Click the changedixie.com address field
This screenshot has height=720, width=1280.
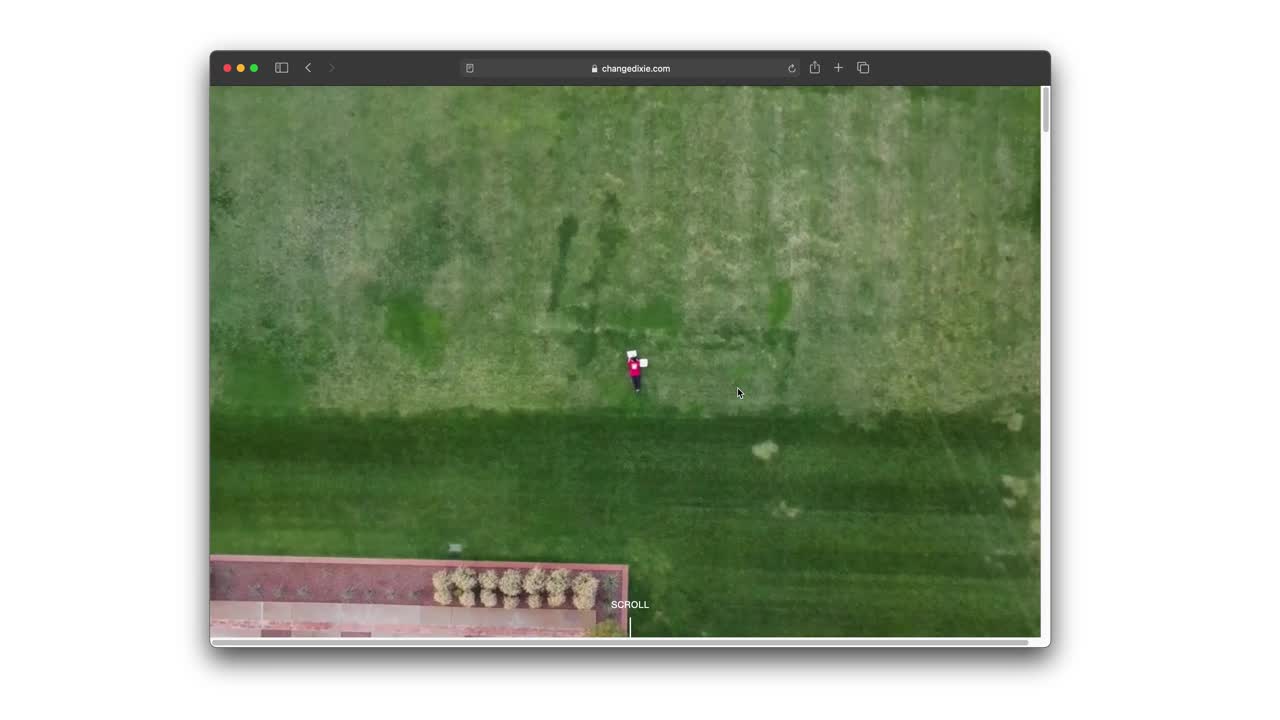(630, 68)
